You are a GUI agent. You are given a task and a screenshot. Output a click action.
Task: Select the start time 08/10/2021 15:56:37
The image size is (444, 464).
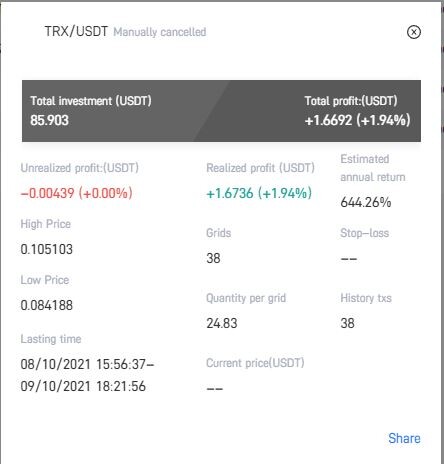[86, 364]
